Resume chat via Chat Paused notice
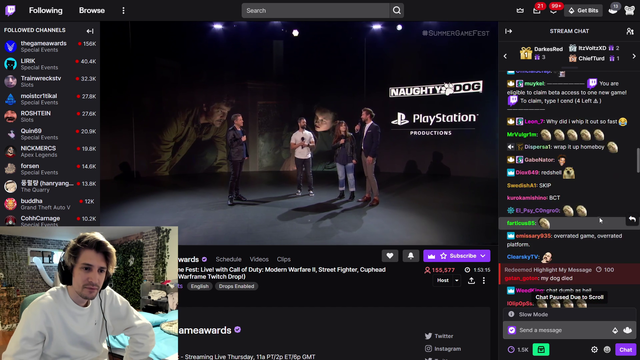 pos(569,297)
